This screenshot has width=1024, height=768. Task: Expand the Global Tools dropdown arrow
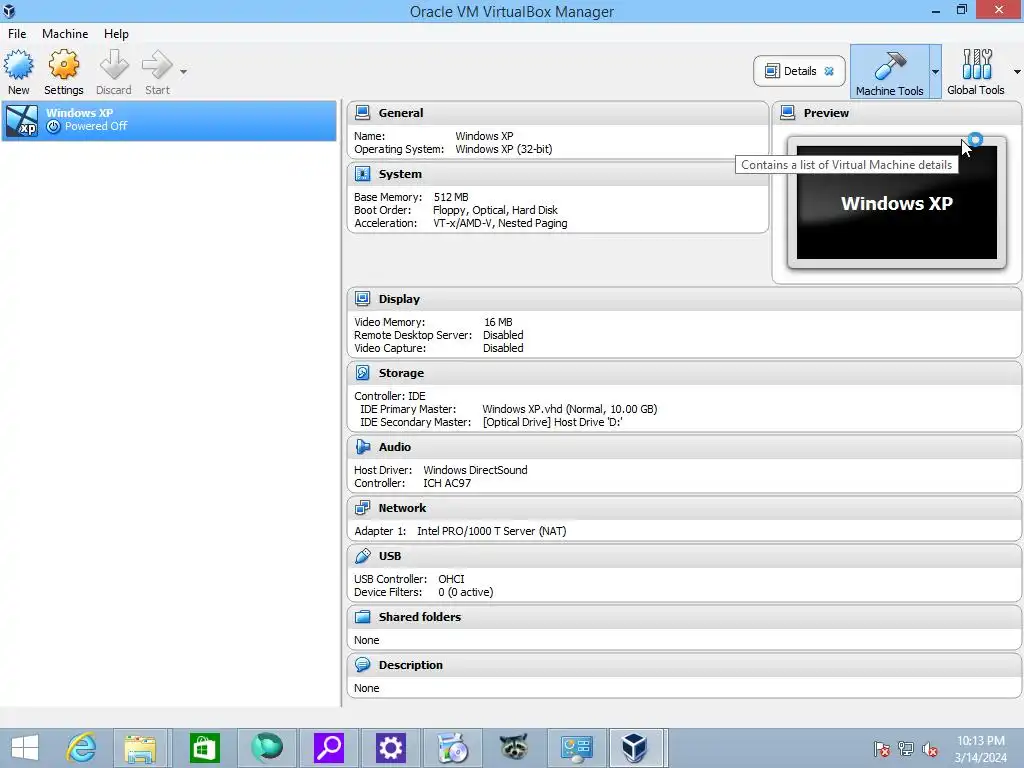pos(1017,72)
